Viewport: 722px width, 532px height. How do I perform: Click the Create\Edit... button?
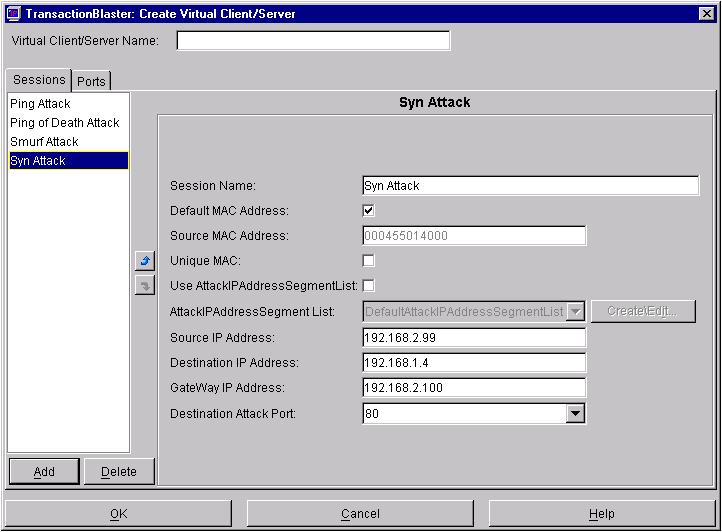click(643, 311)
